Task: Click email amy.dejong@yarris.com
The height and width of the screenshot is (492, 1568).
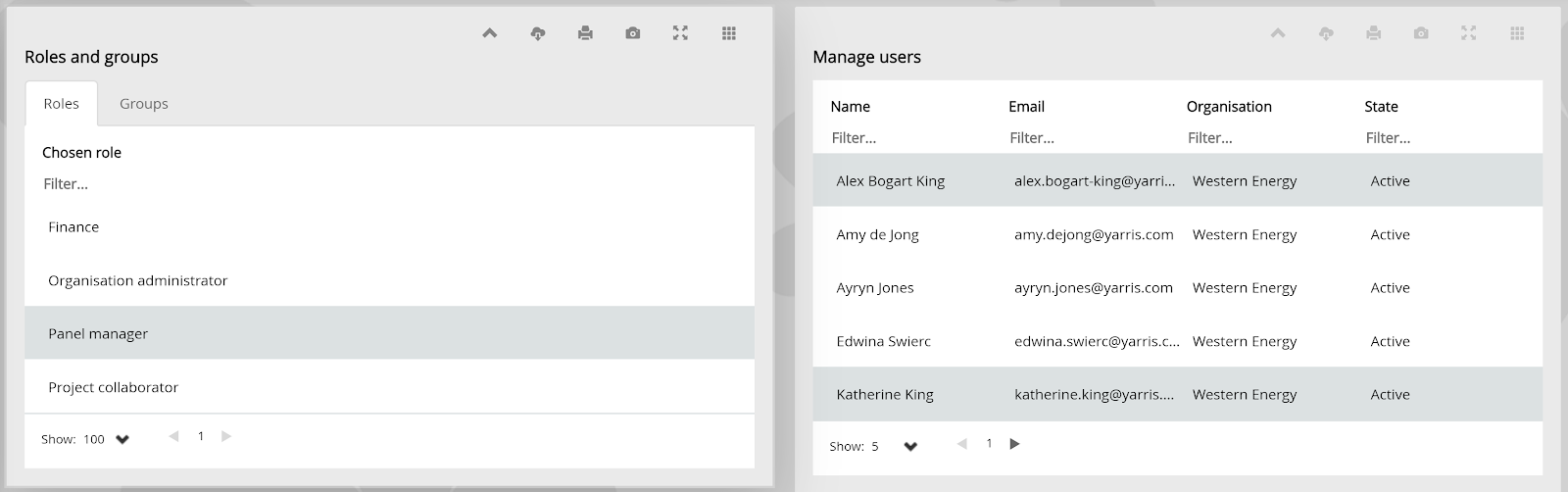Action: click(1094, 235)
